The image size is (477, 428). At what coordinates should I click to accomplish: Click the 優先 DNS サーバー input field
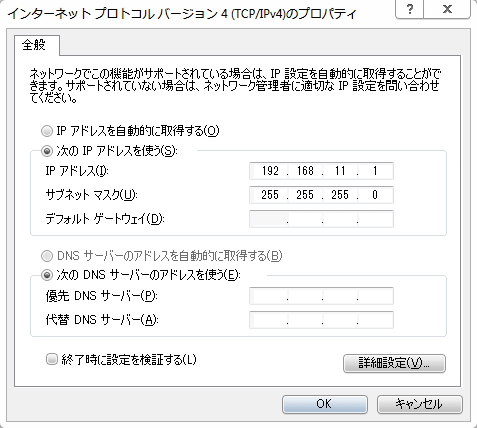321,296
